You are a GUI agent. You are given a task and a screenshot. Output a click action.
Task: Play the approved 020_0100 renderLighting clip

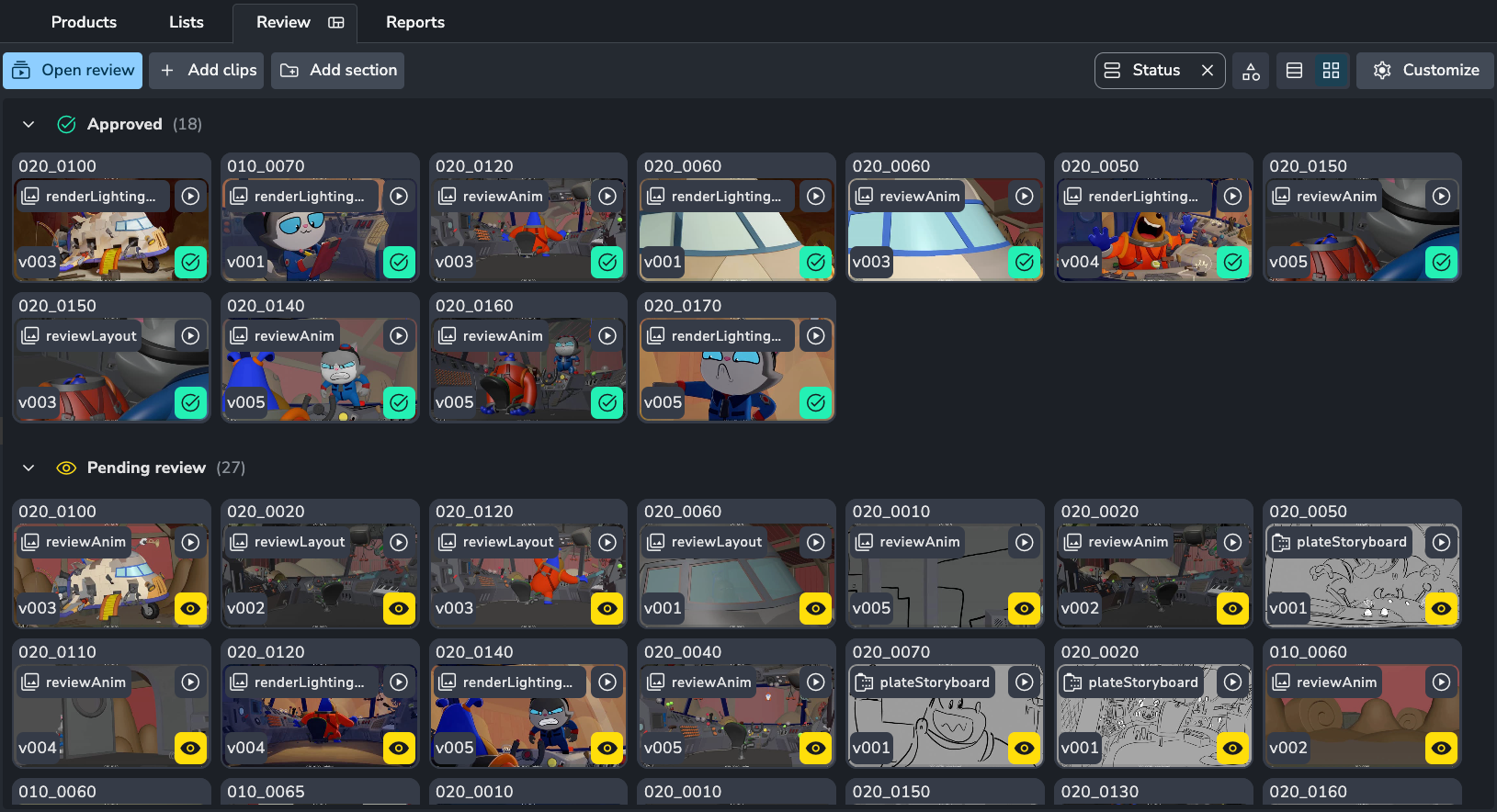click(x=190, y=196)
